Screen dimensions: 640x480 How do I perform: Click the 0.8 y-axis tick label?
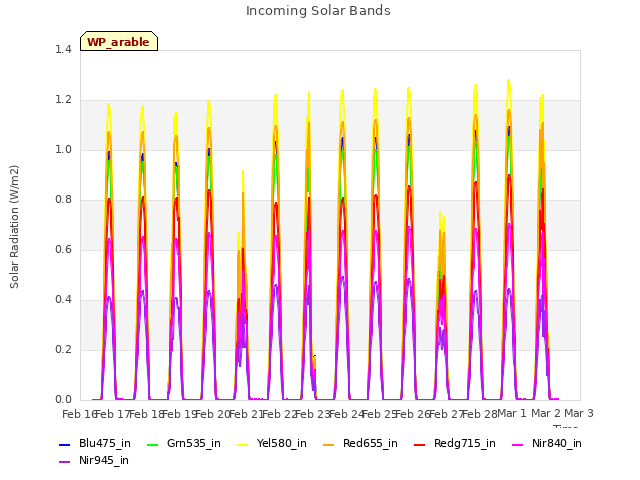click(x=63, y=200)
